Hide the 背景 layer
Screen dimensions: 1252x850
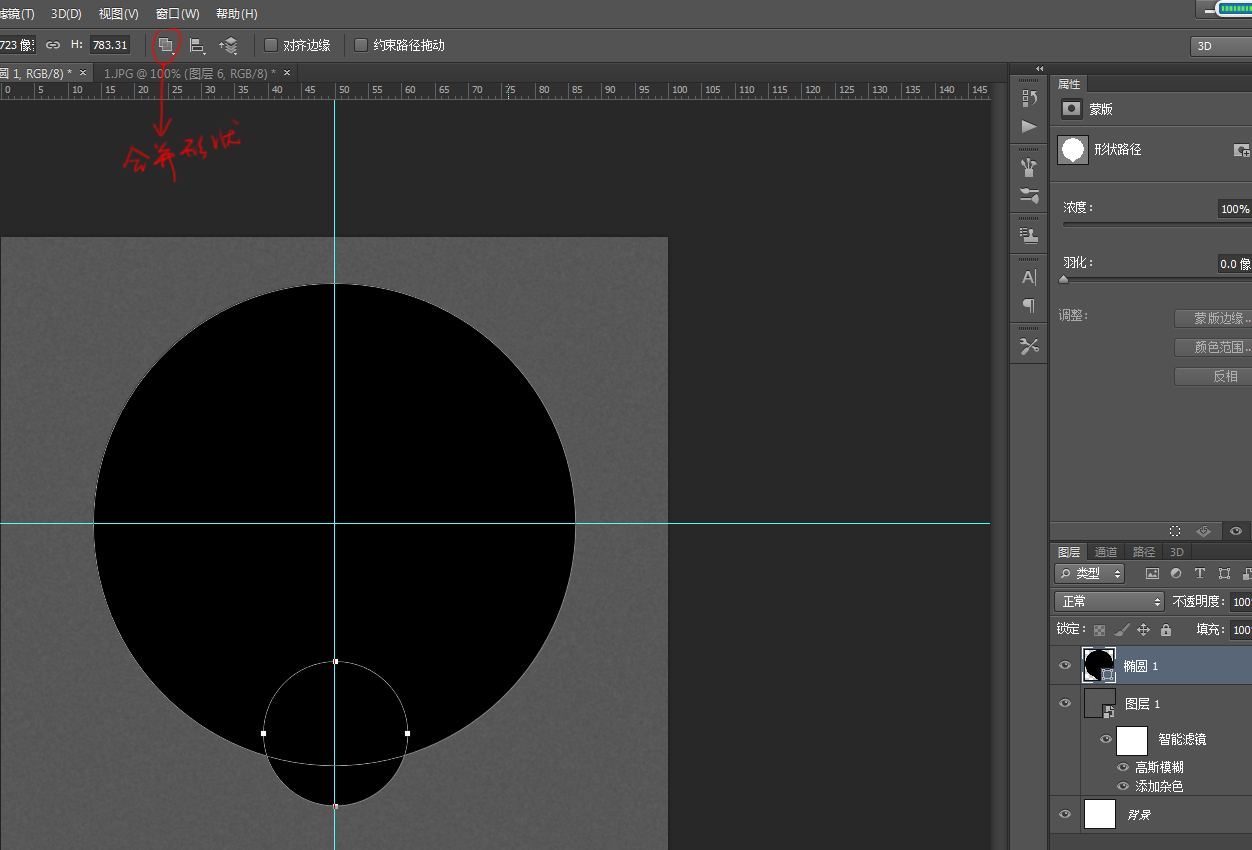click(1065, 814)
